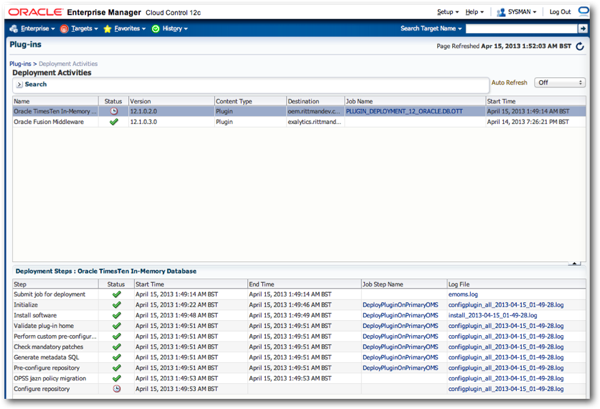Sort by the Name column header
600x409 pixels.
click(x=55, y=101)
